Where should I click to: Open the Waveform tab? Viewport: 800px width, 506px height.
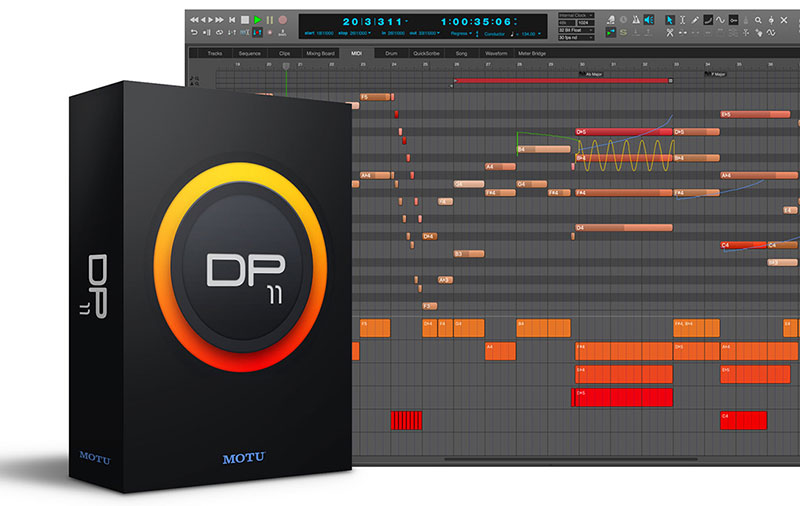(496, 53)
